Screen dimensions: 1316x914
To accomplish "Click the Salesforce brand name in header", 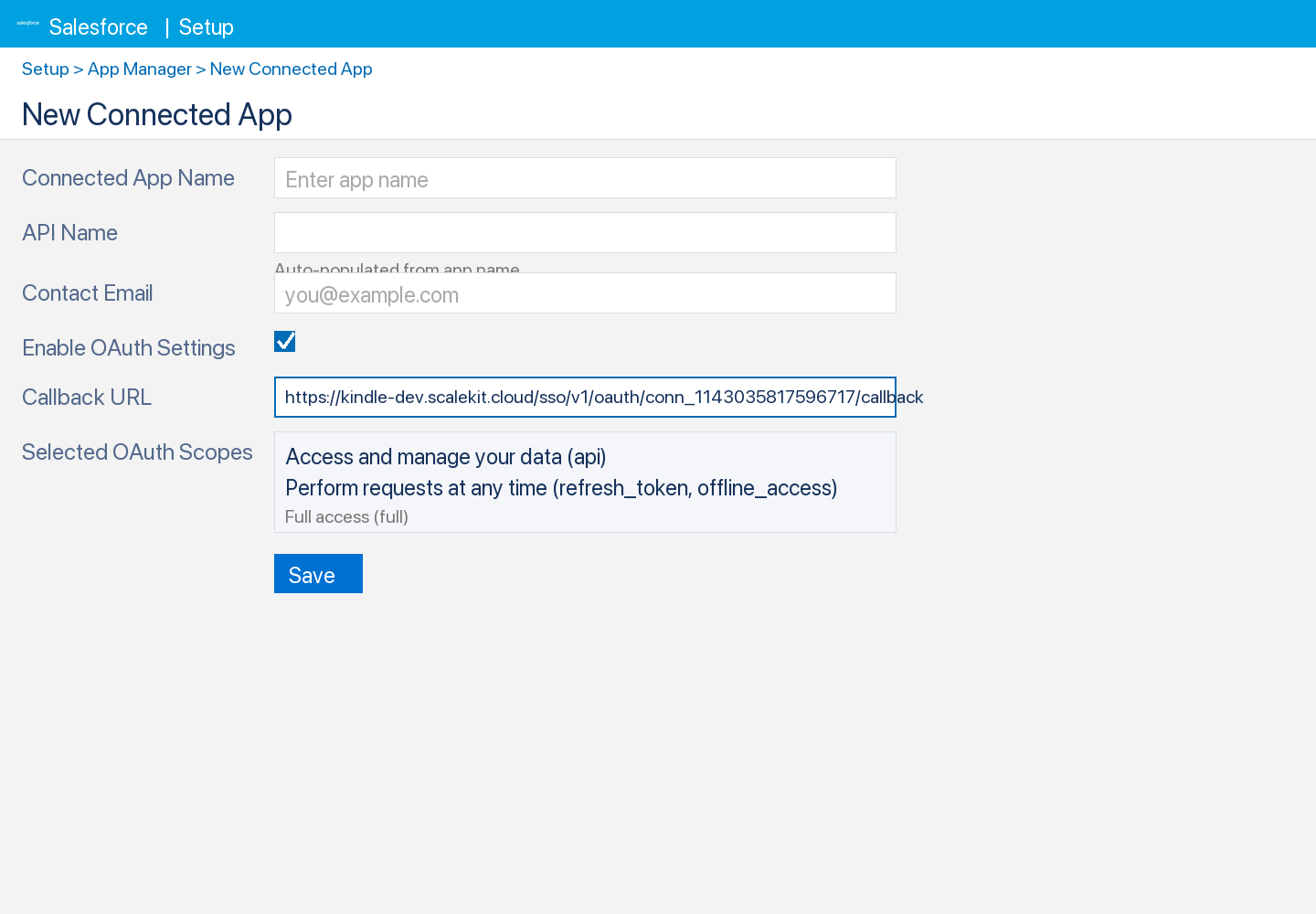I will point(98,27).
